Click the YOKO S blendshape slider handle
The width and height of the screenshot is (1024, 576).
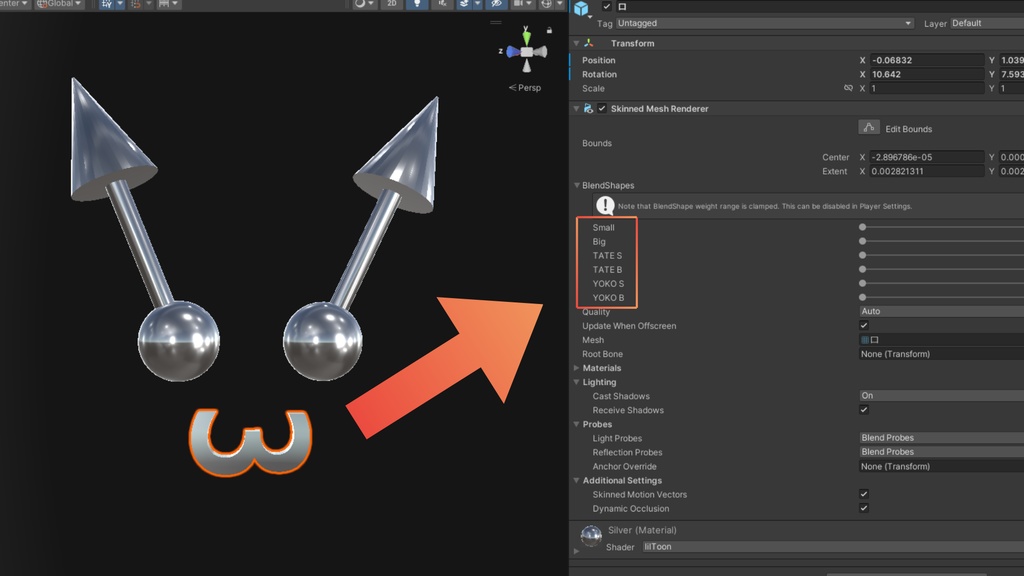(863, 283)
